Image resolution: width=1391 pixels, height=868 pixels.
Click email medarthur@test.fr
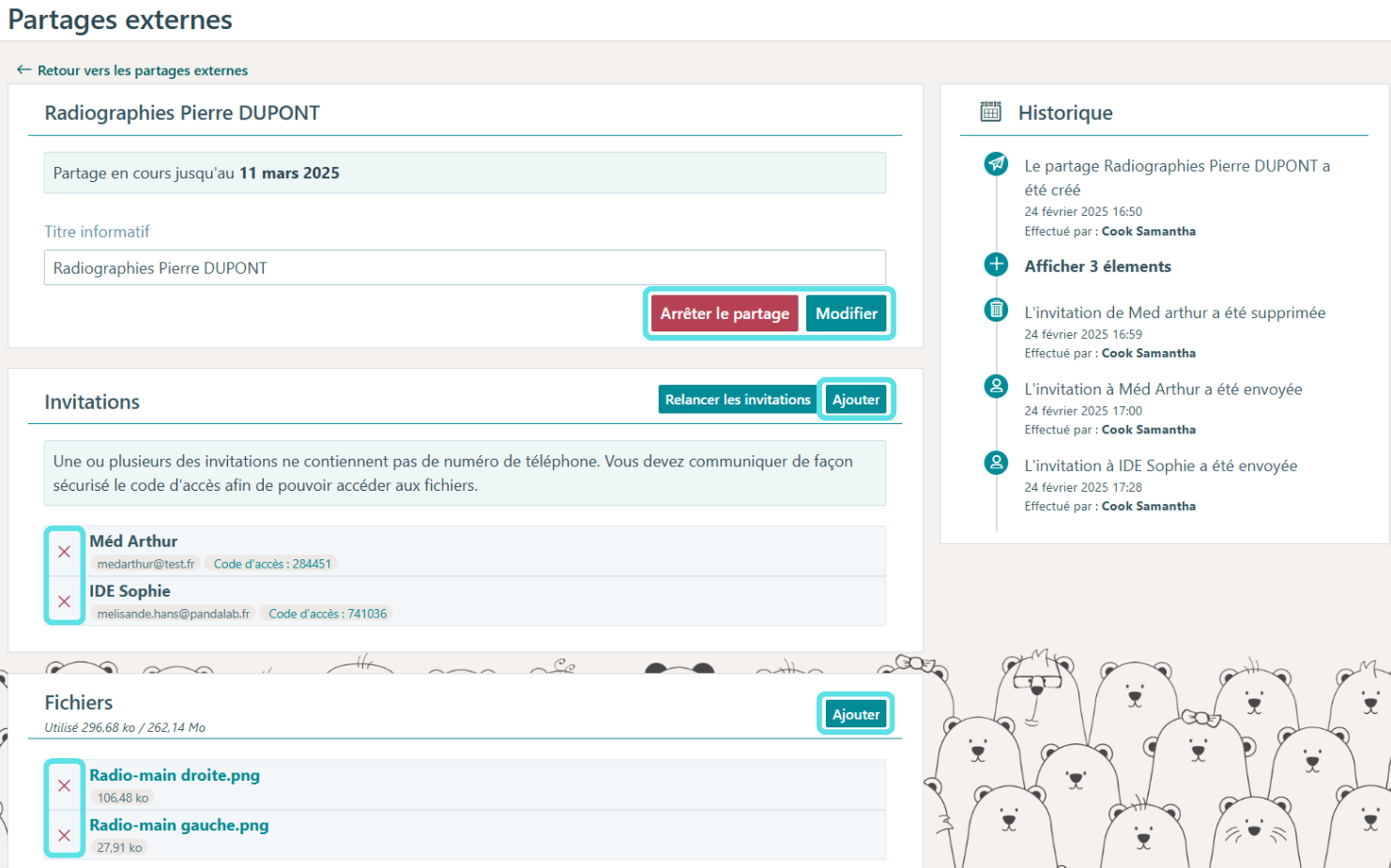point(145,564)
